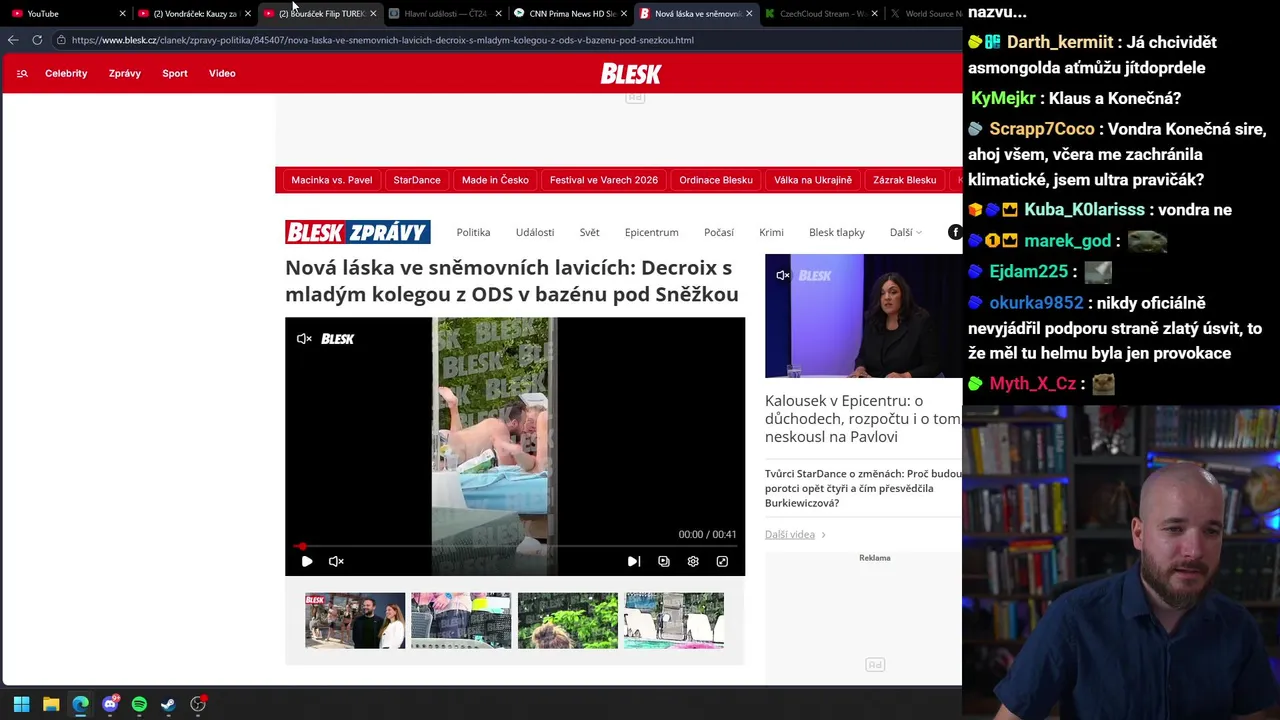Open the Zázrak Blesku topic
Viewport: 1280px width, 720px height.
905,180
